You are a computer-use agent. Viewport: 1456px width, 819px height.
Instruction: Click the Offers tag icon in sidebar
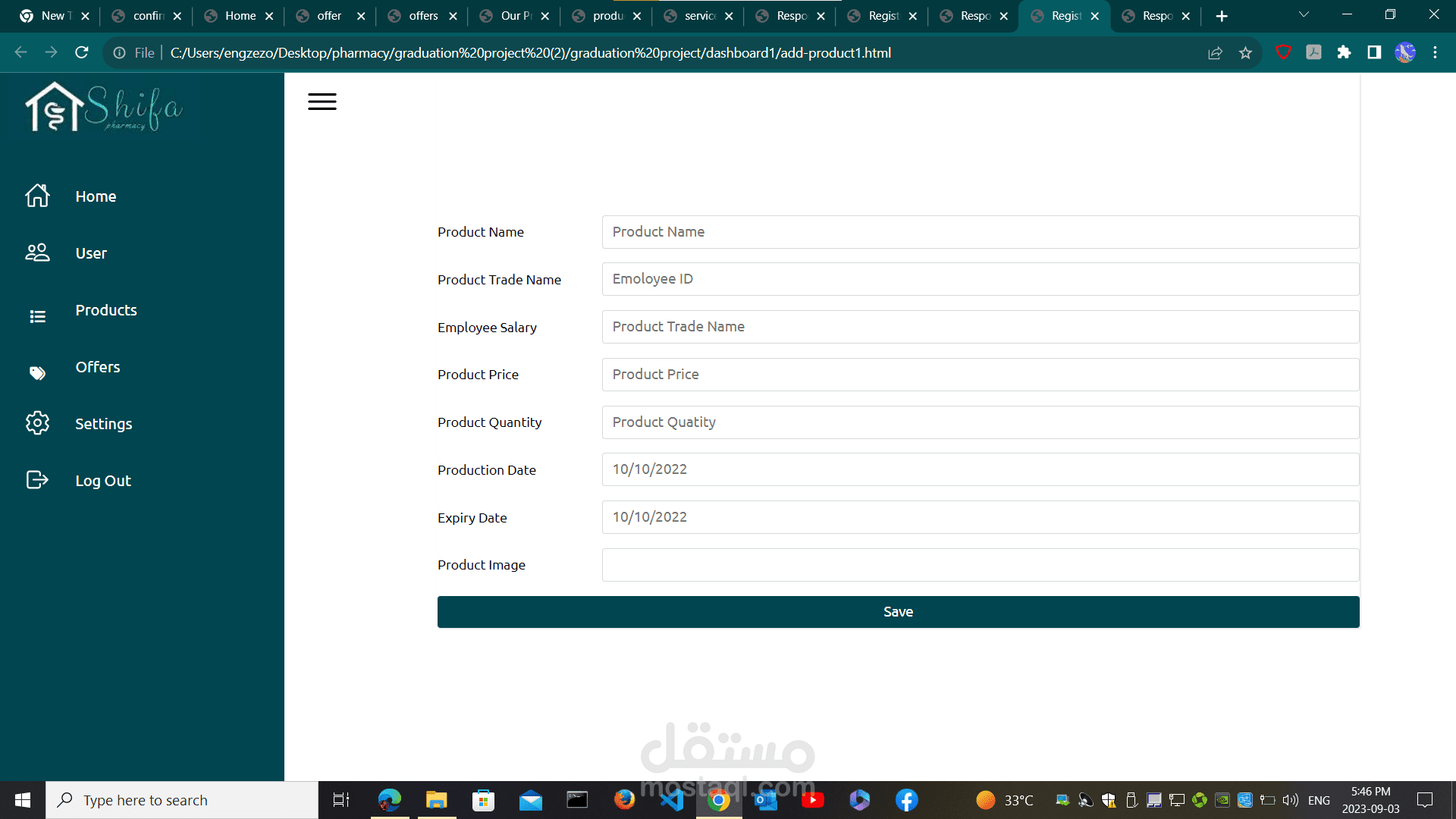[37, 372]
